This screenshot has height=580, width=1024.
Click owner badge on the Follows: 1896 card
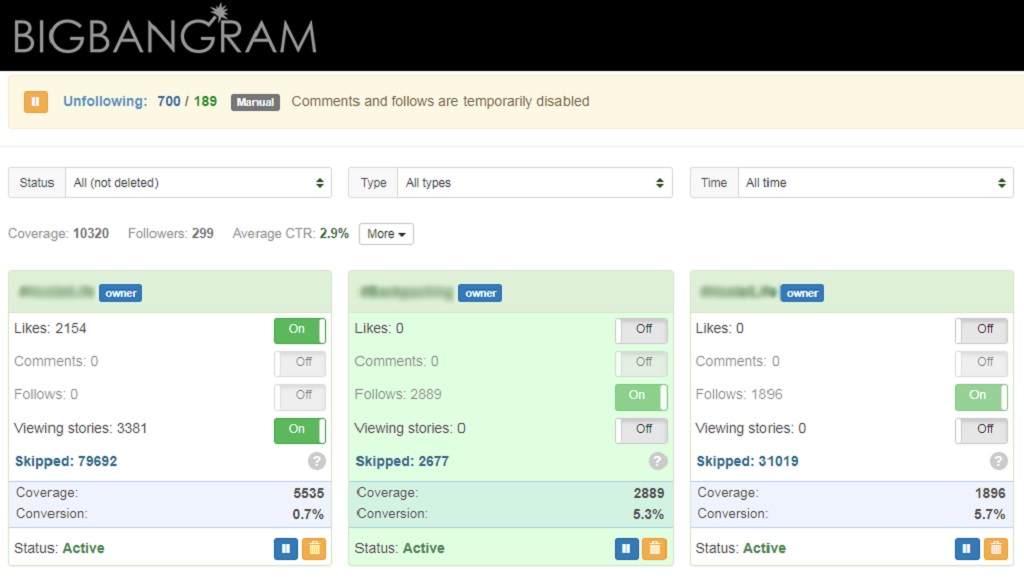click(x=802, y=293)
